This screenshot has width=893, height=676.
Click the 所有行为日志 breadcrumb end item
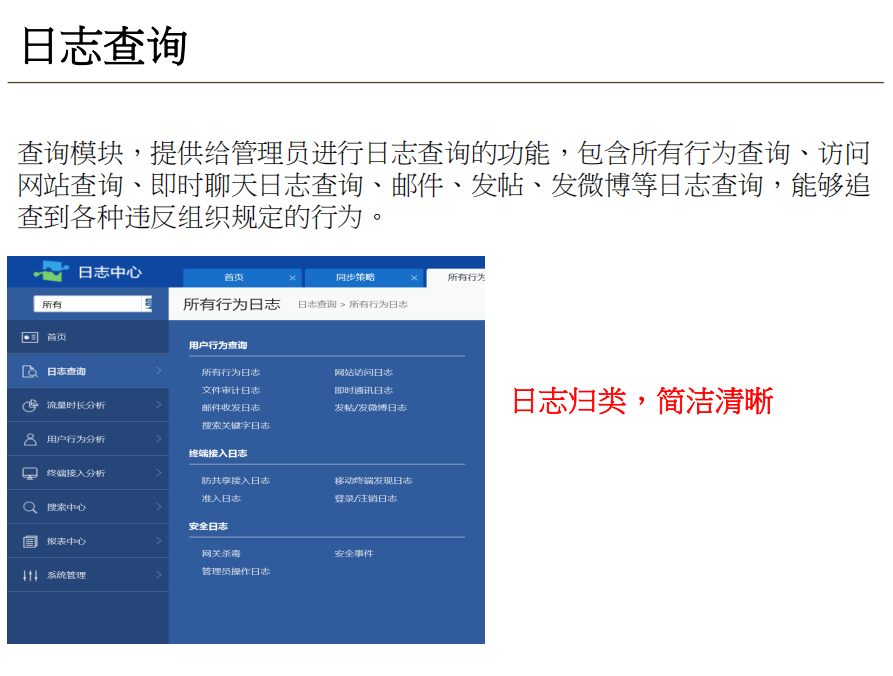pyautogui.click(x=378, y=305)
